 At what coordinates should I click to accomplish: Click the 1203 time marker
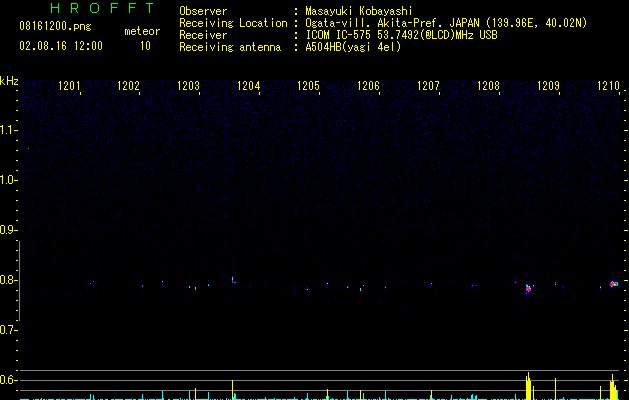coord(189,86)
